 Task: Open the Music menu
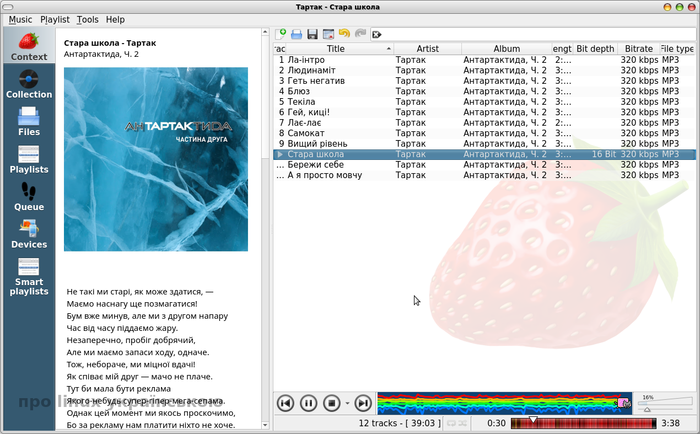(20, 20)
